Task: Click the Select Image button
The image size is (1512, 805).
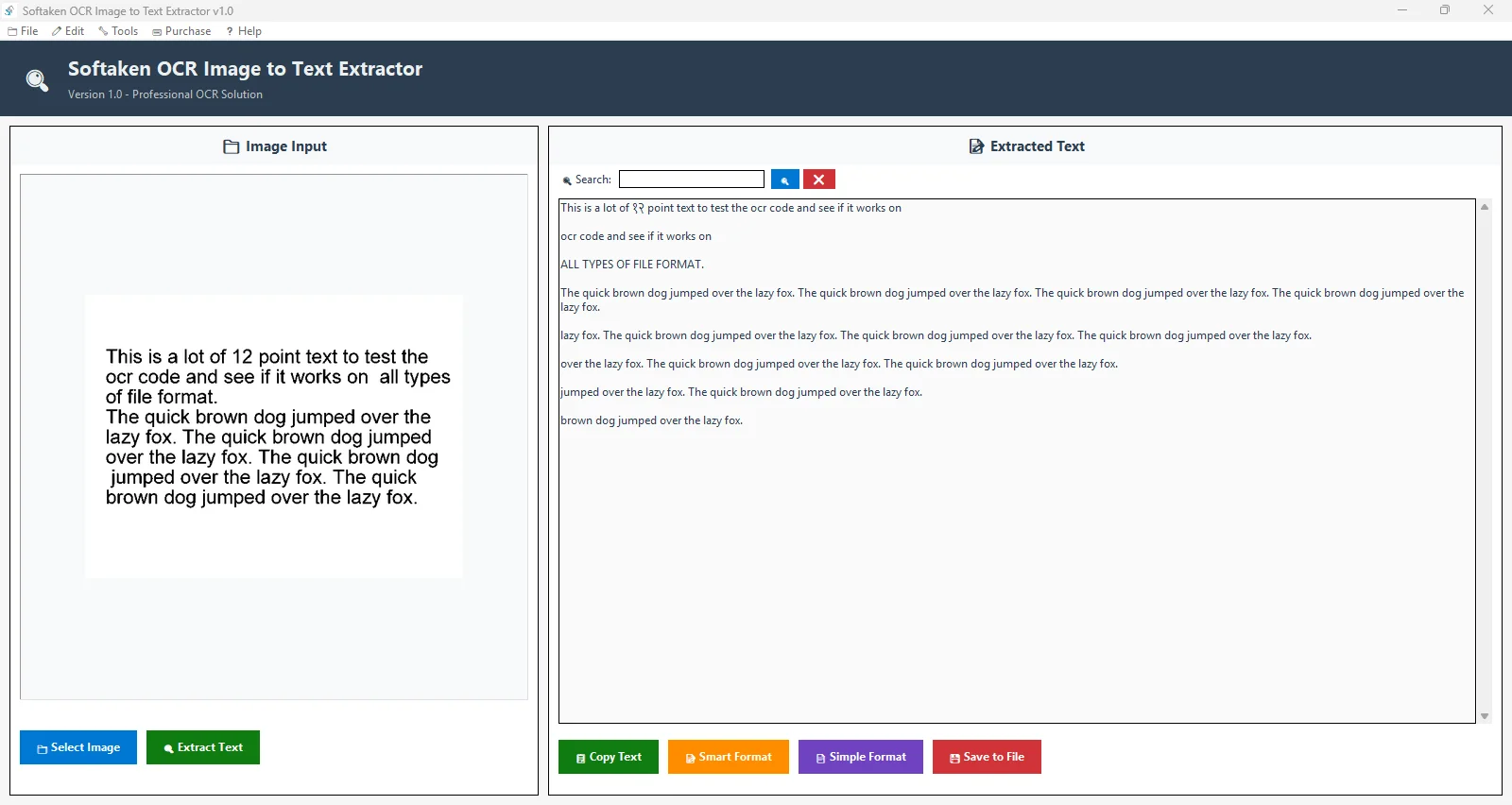Action: [78, 747]
